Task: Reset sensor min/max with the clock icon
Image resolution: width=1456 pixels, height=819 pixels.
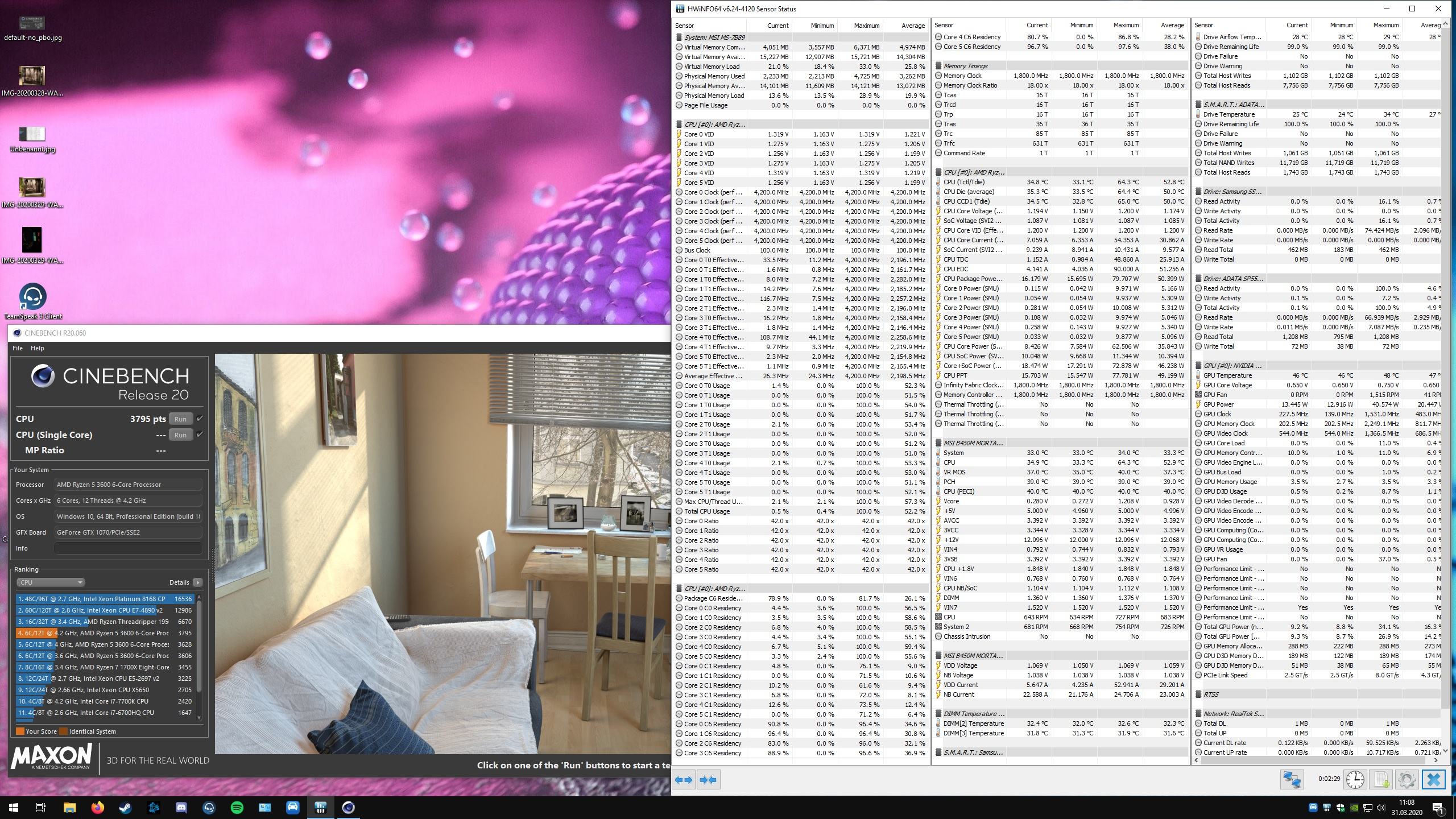Action: tap(1355, 779)
